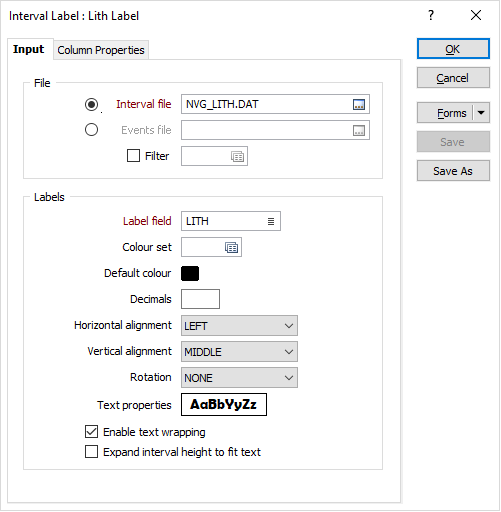
Task: Switch to the Column Properties tab
Action: tap(101, 50)
